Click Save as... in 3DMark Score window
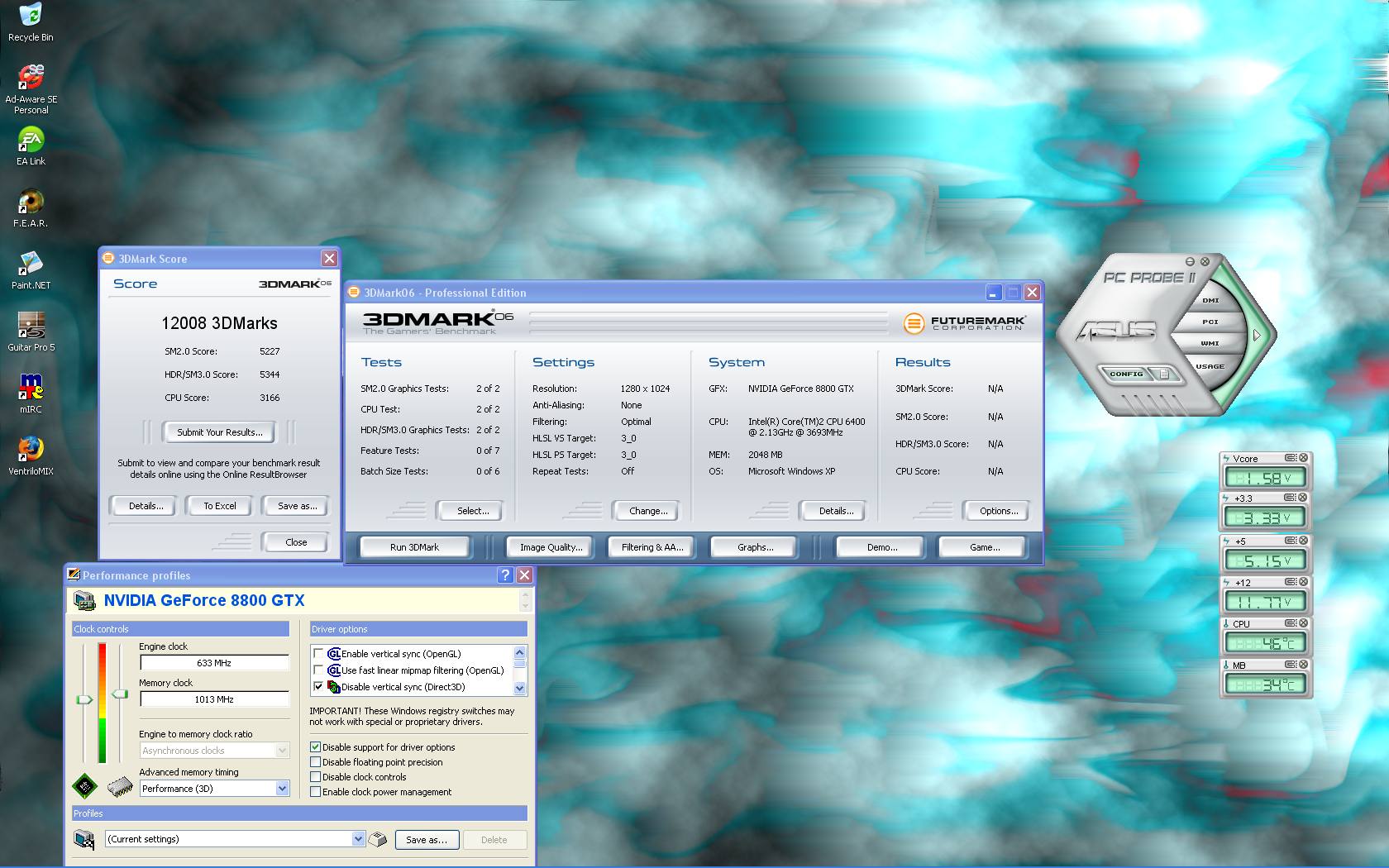The width and height of the screenshot is (1389, 868). click(x=297, y=506)
